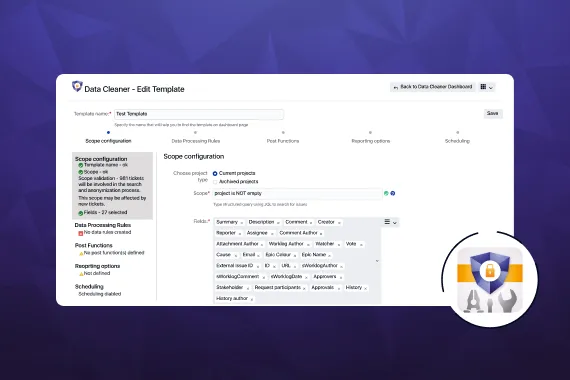Screen dimensions: 570x380
Task: Remove the History author field tag
Action: coord(252,299)
